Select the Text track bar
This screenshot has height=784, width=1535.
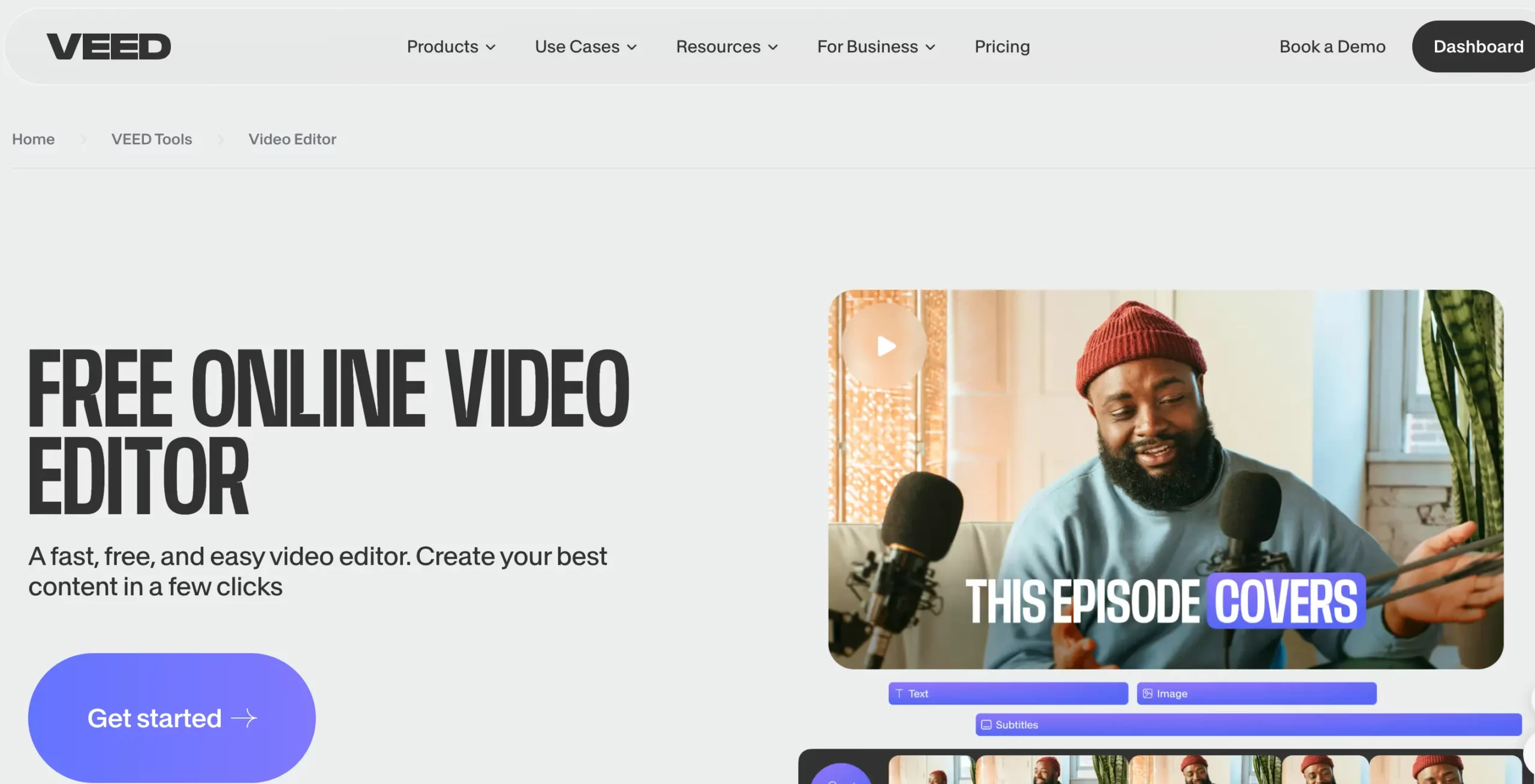1008,693
